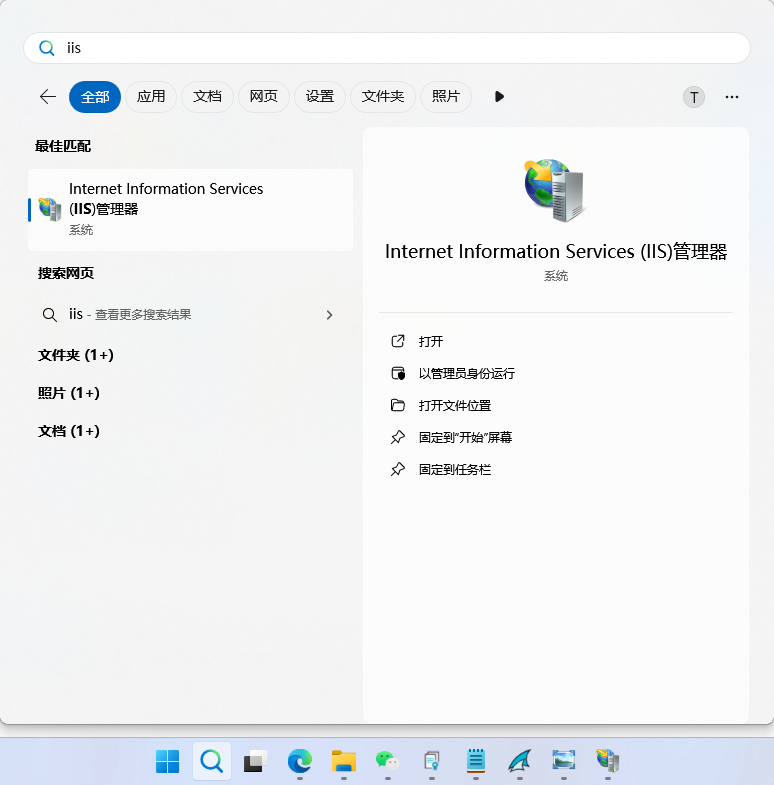Screen dimensions: 774x785
Task: Expand the 文件夹 (1+) group
Action: tap(76, 355)
